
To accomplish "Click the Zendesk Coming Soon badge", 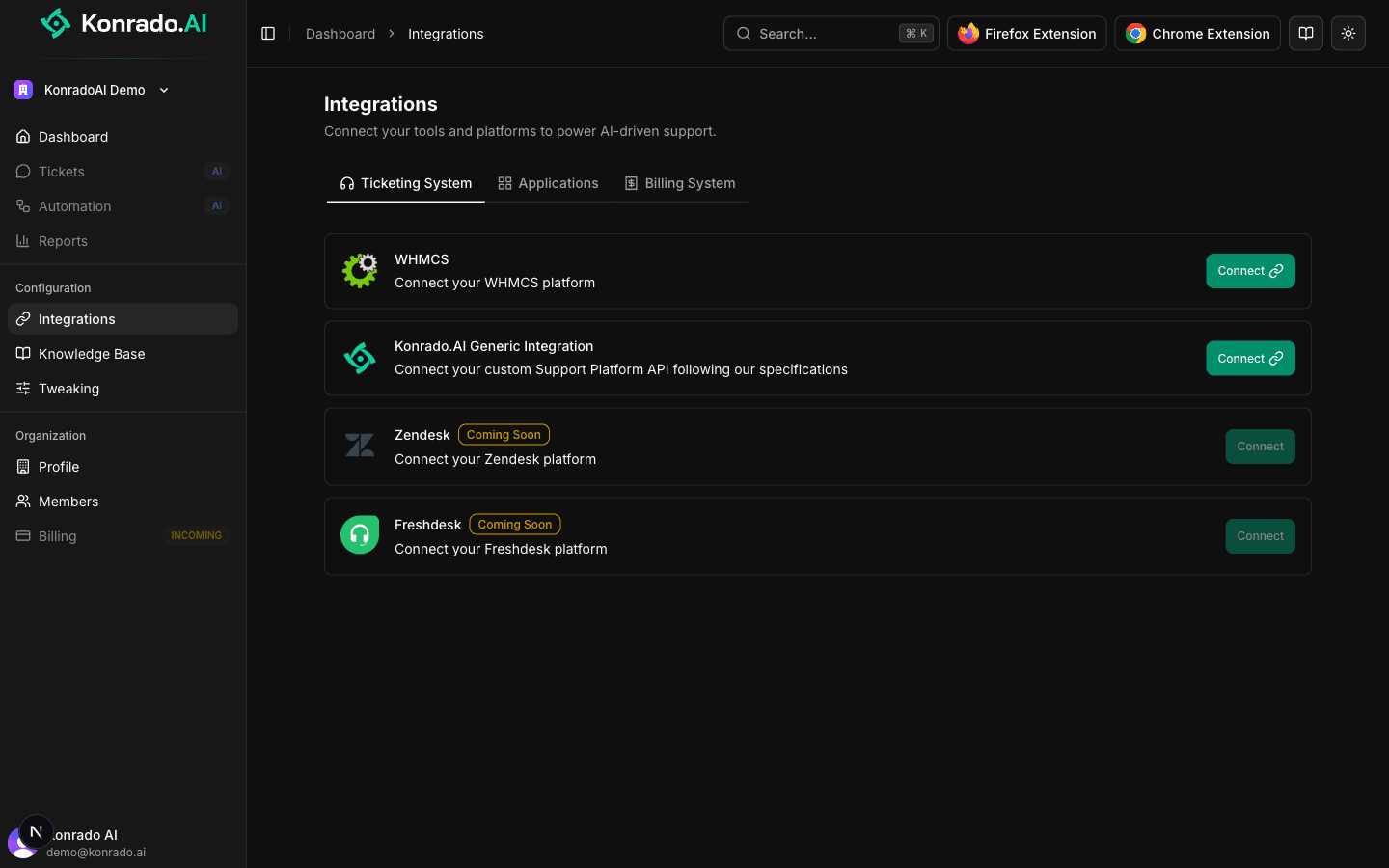I will click(504, 435).
